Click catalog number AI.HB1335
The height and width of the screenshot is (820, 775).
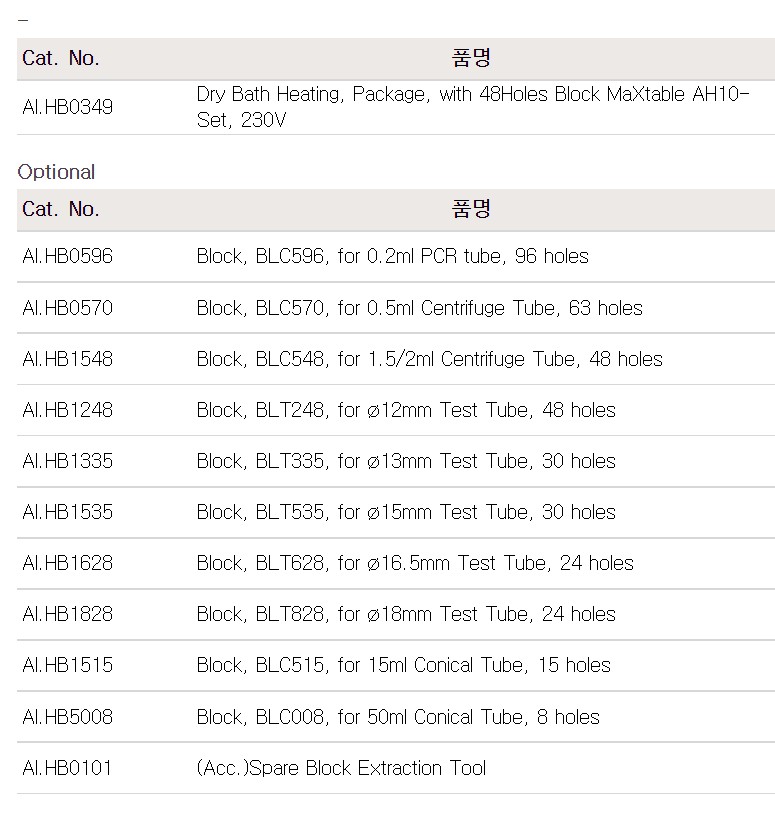(67, 461)
